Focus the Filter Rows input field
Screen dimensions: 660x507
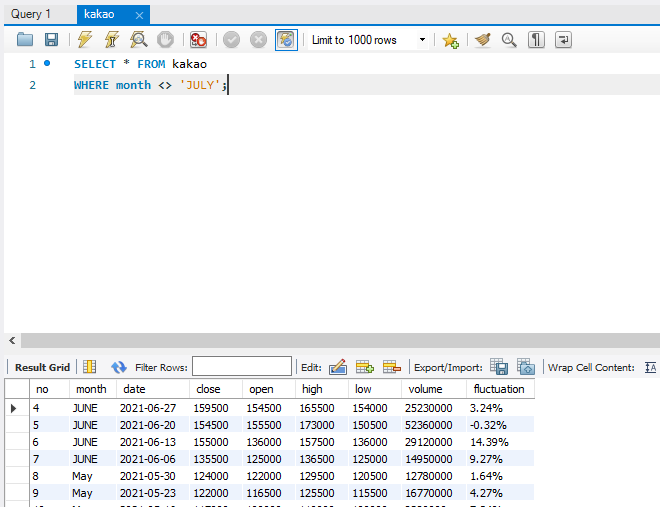242,366
